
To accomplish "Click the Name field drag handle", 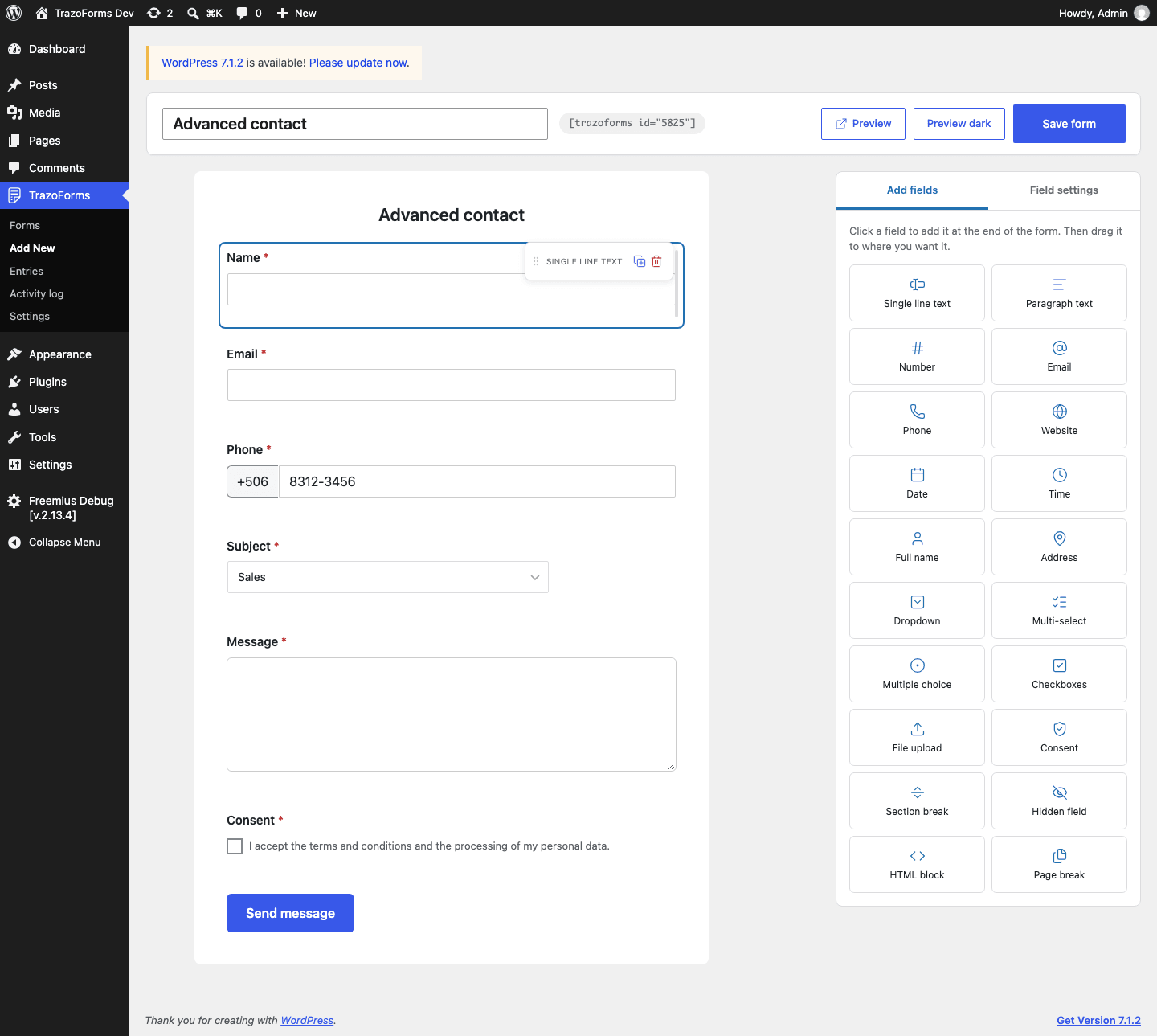I will coord(536,261).
